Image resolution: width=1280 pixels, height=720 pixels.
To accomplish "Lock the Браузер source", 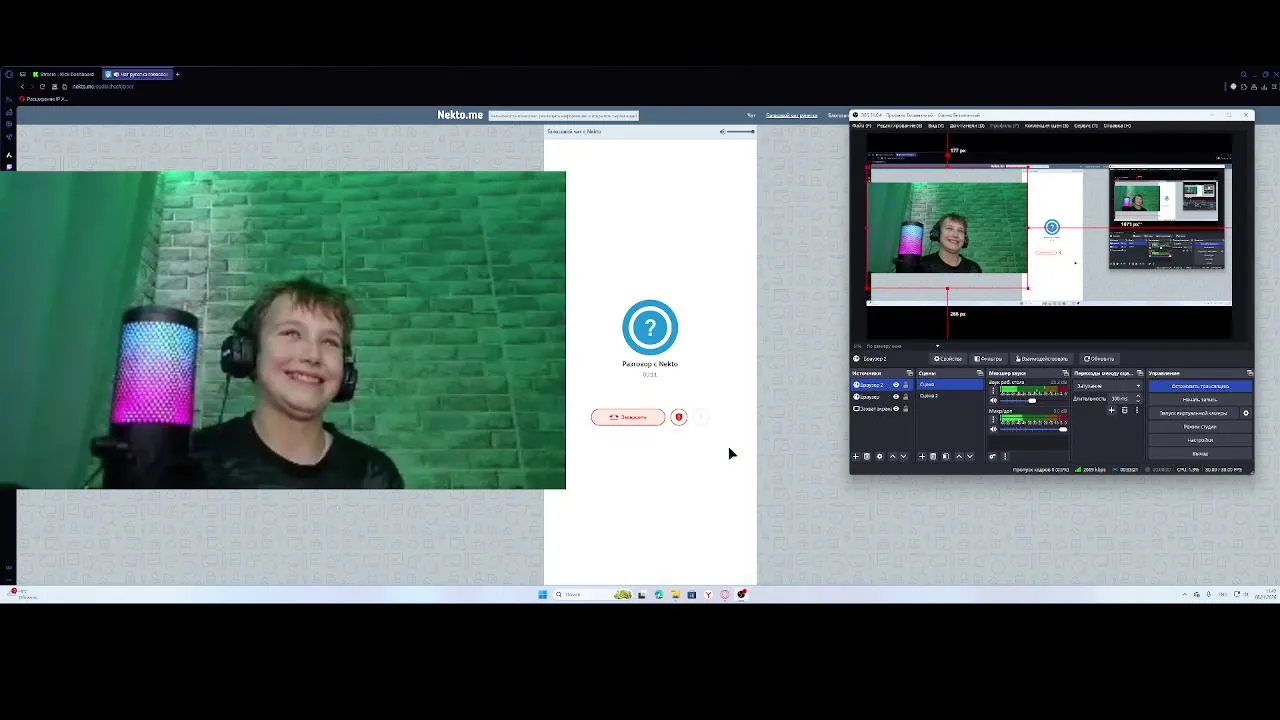I will (906, 397).
